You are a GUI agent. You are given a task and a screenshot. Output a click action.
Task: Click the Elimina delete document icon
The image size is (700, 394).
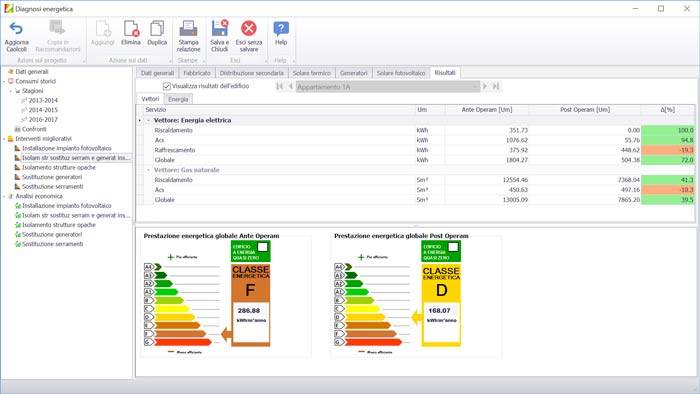[131, 29]
